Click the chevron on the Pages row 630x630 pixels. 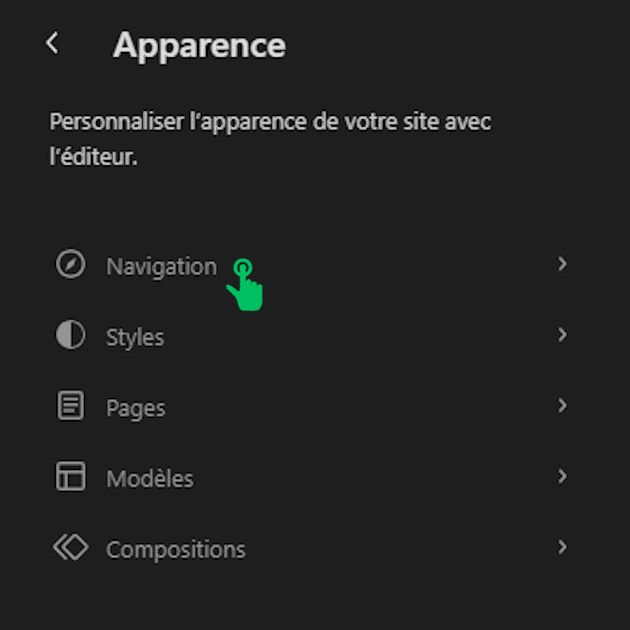(x=562, y=406)
